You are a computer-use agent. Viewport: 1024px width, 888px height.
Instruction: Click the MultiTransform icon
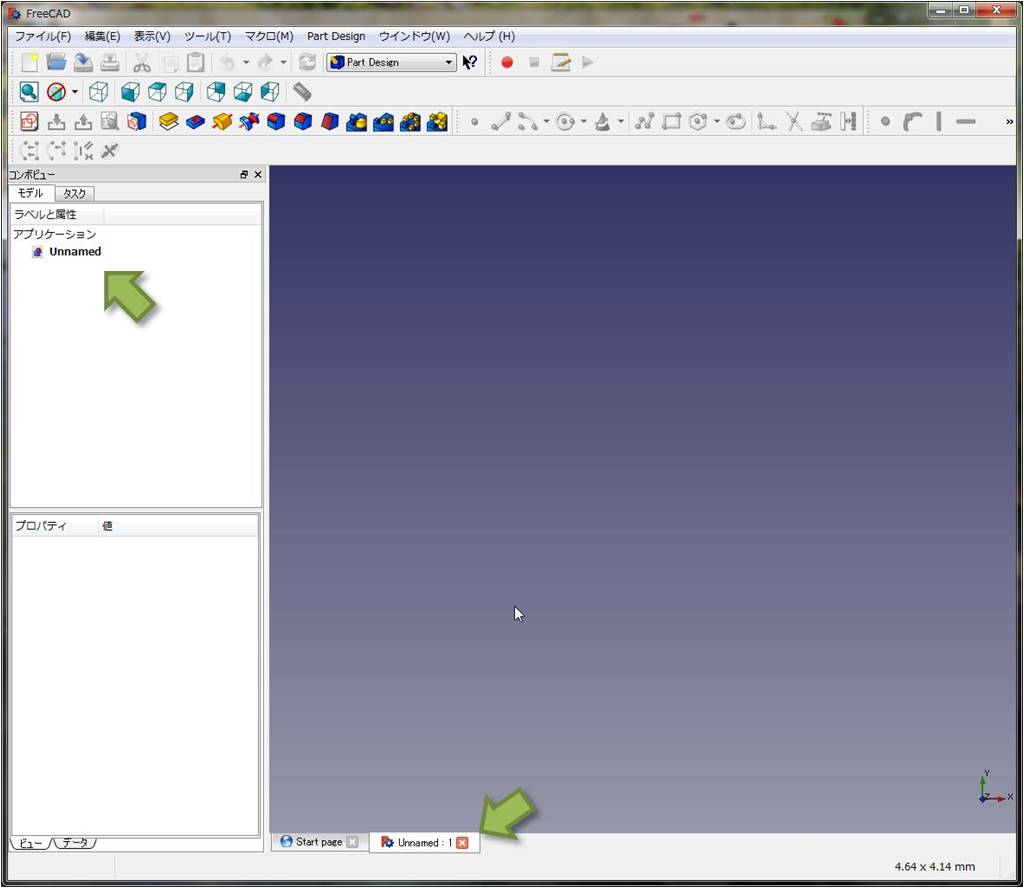[x=437, y=121]
